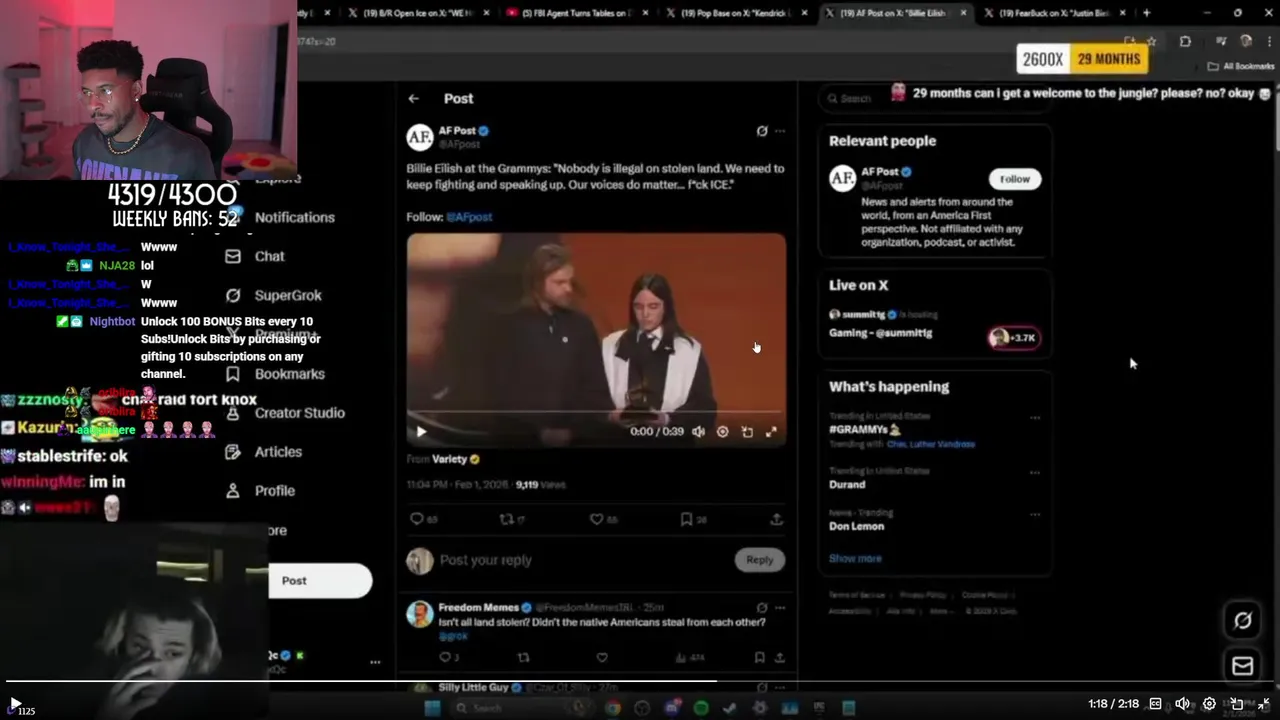The height and width of the screenshot is (720, 1280).
Task: Open options for #GRAMMYs trend
Action: (1035, 418)
